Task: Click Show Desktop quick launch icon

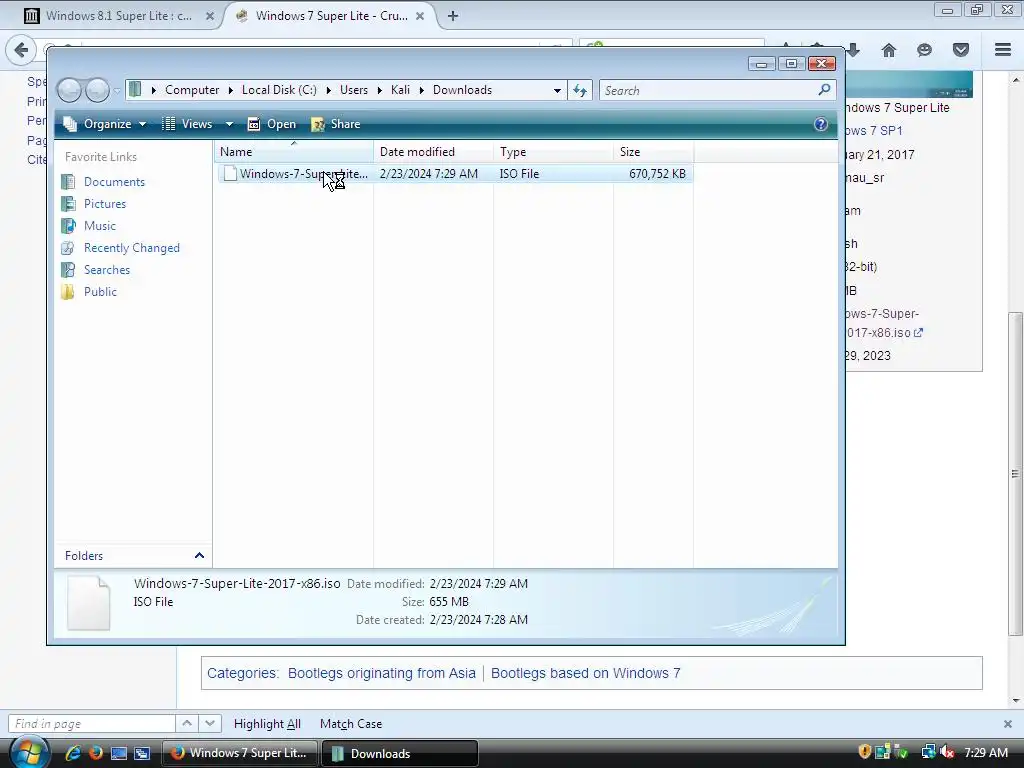Action: 119,753
